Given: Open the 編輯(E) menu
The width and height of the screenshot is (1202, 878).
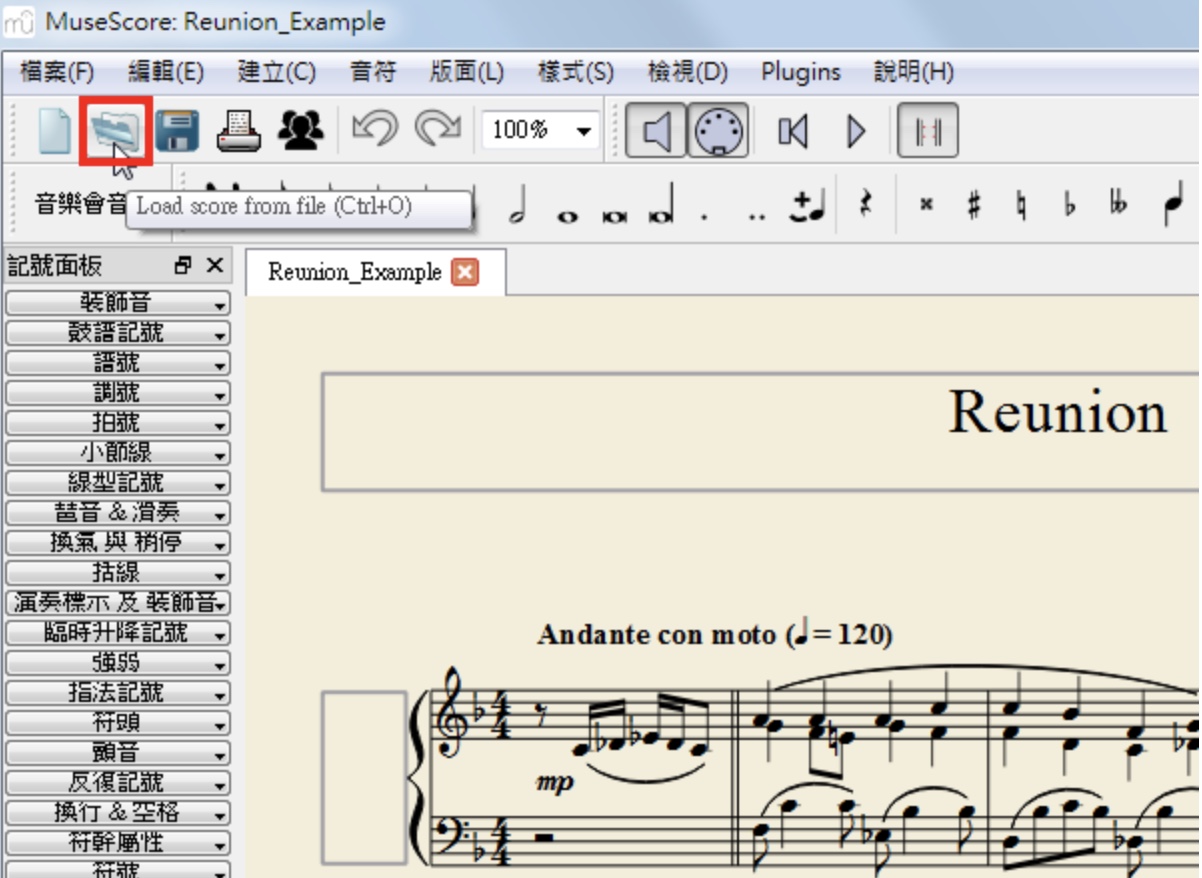Looking at the screenshot, I should [166, 72].
